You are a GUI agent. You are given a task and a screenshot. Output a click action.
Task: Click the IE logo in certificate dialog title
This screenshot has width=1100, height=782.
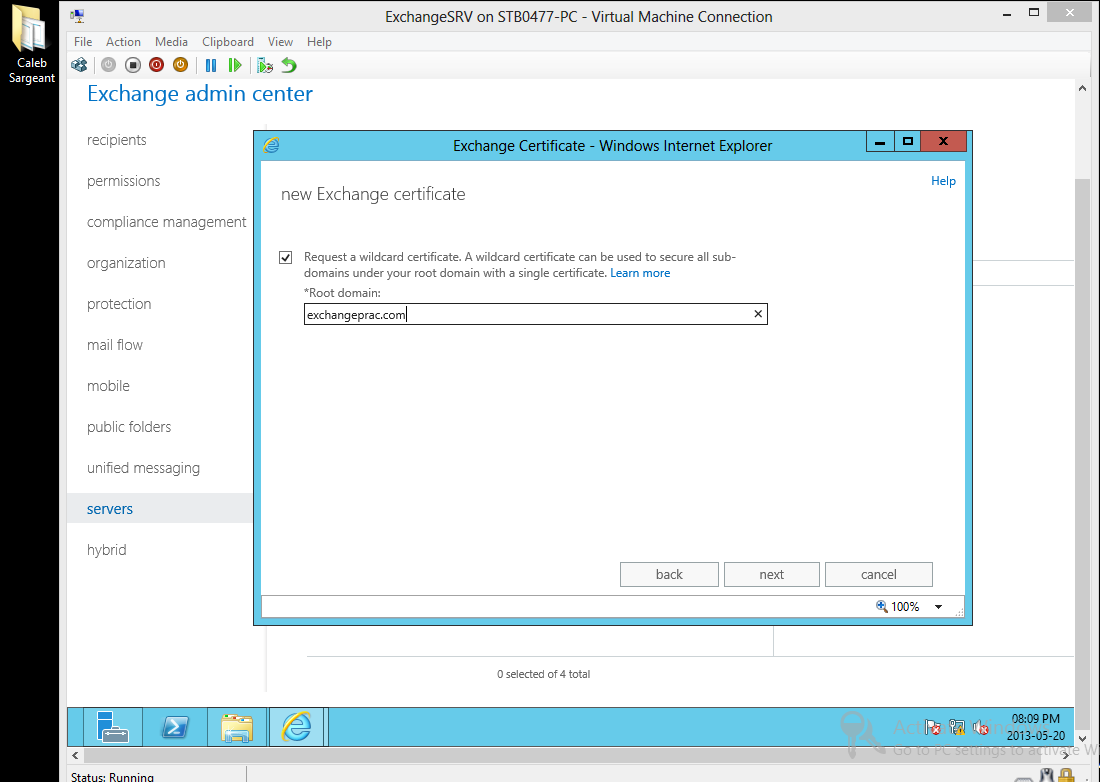(271, 145)
